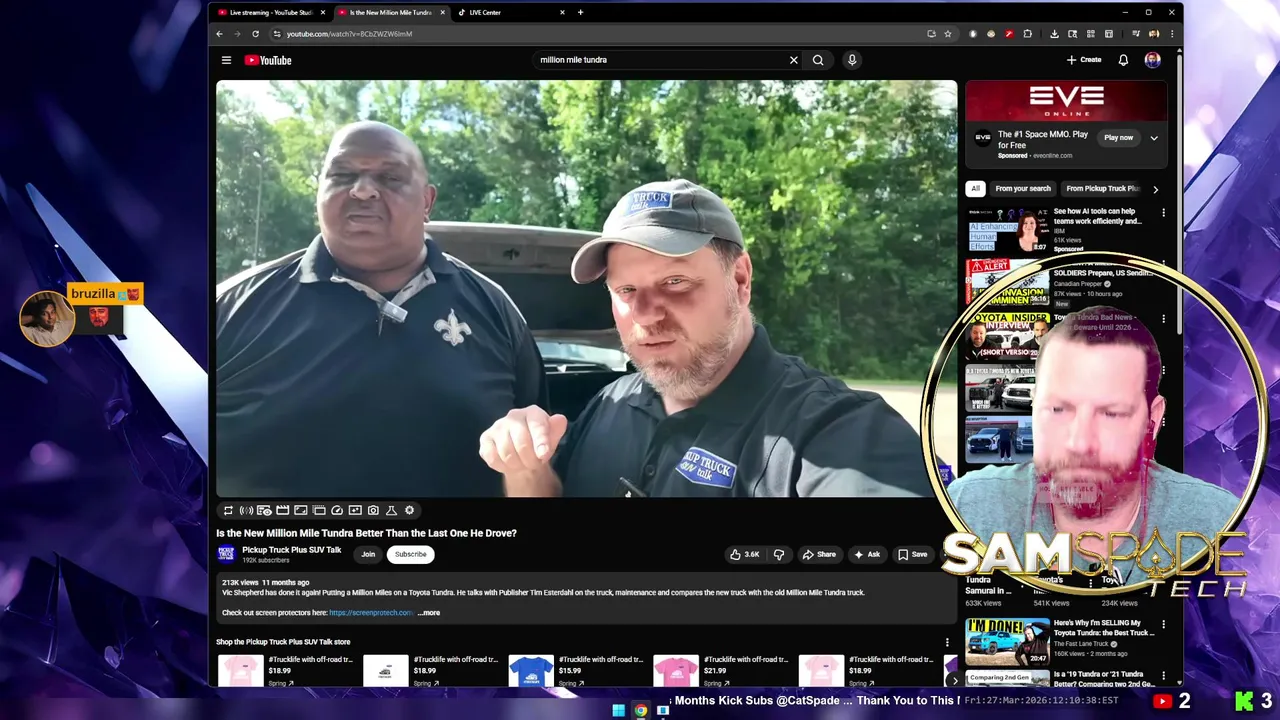Viewport: 1280px width, 720px height.
Task: Reload the page in Chrome
Action: 255,34
